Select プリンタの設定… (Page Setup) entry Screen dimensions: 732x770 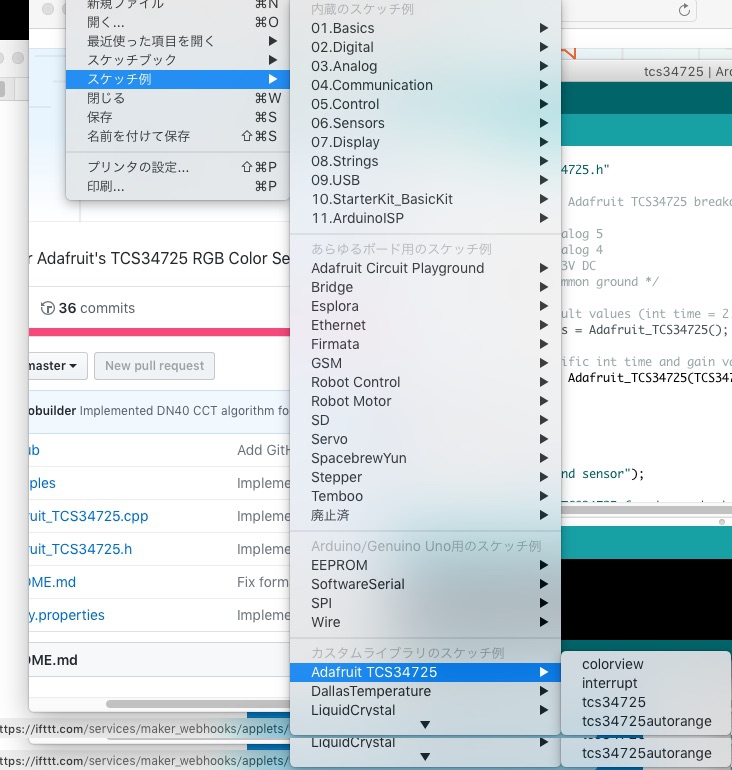[177, 167]
